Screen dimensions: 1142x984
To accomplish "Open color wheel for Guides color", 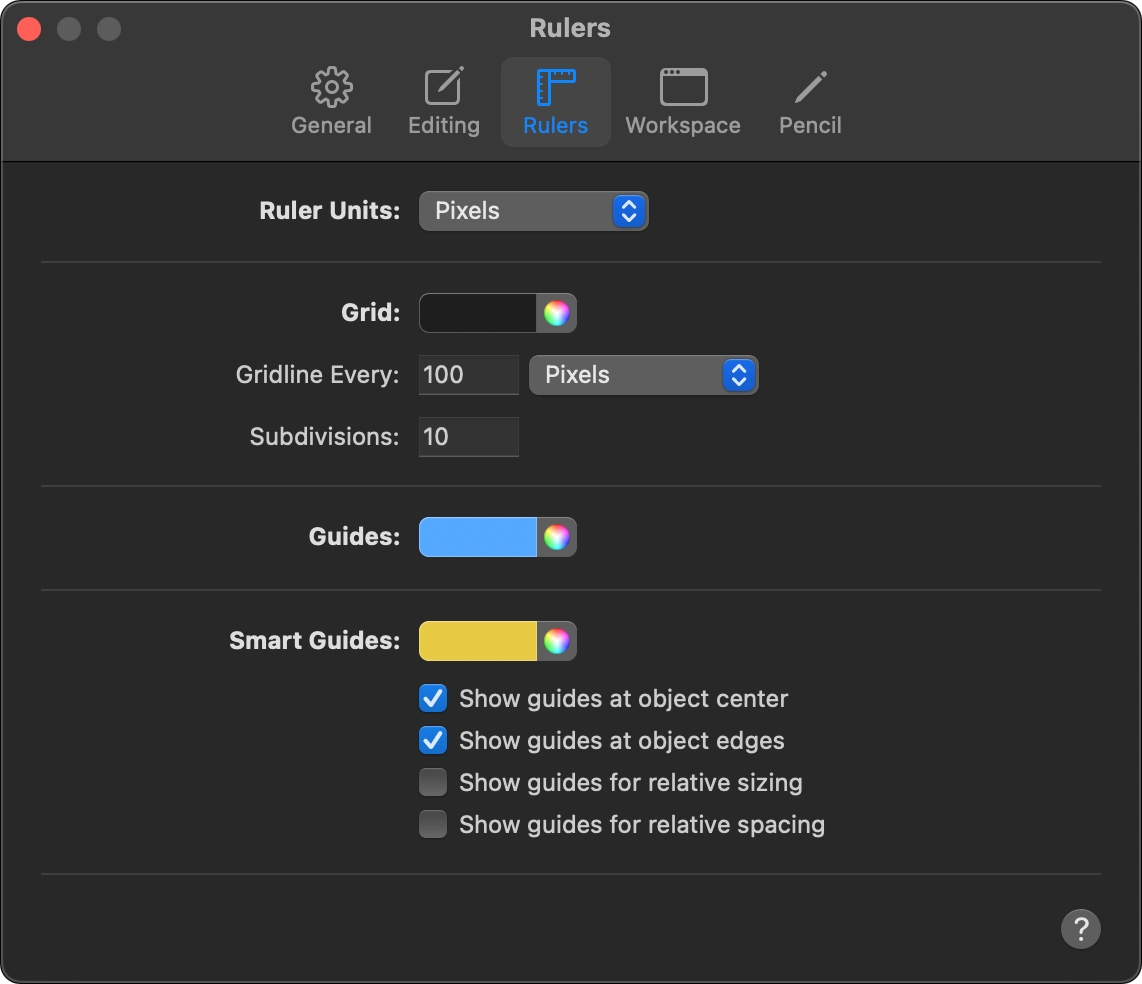I will [556, 538].
